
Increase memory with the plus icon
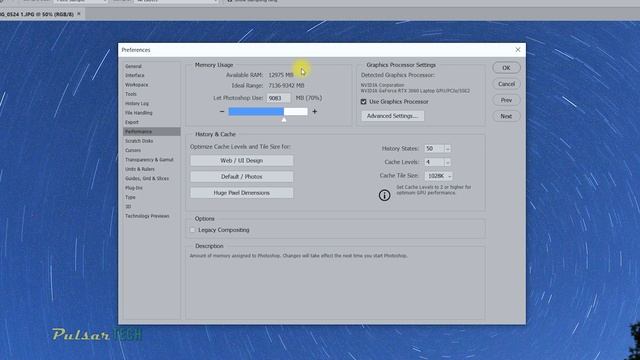(315, 111)
